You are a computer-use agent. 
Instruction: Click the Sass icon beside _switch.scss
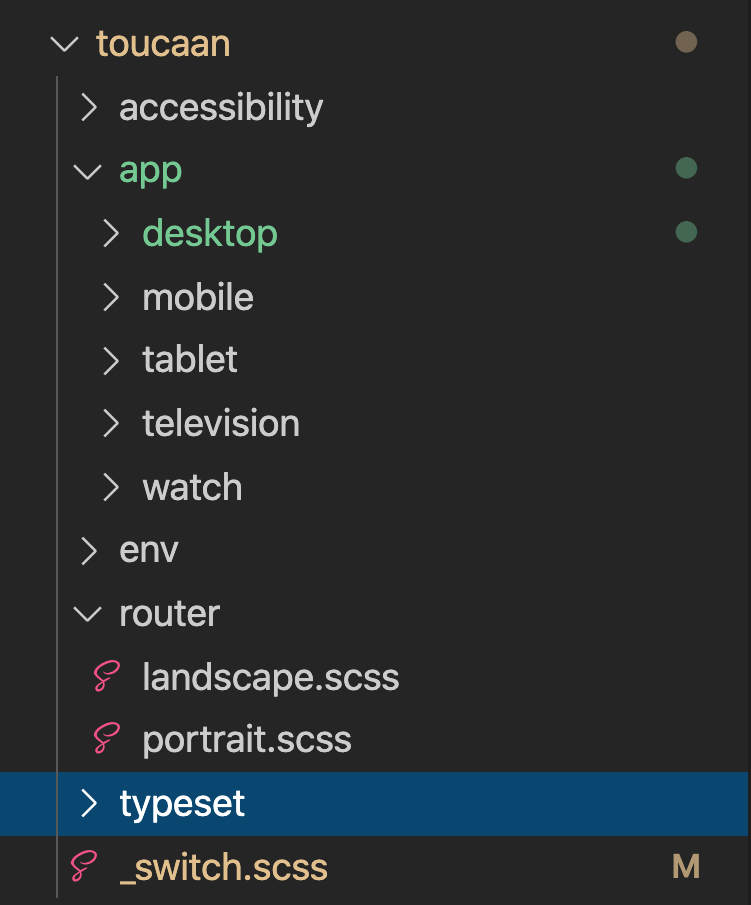point(84,866)
